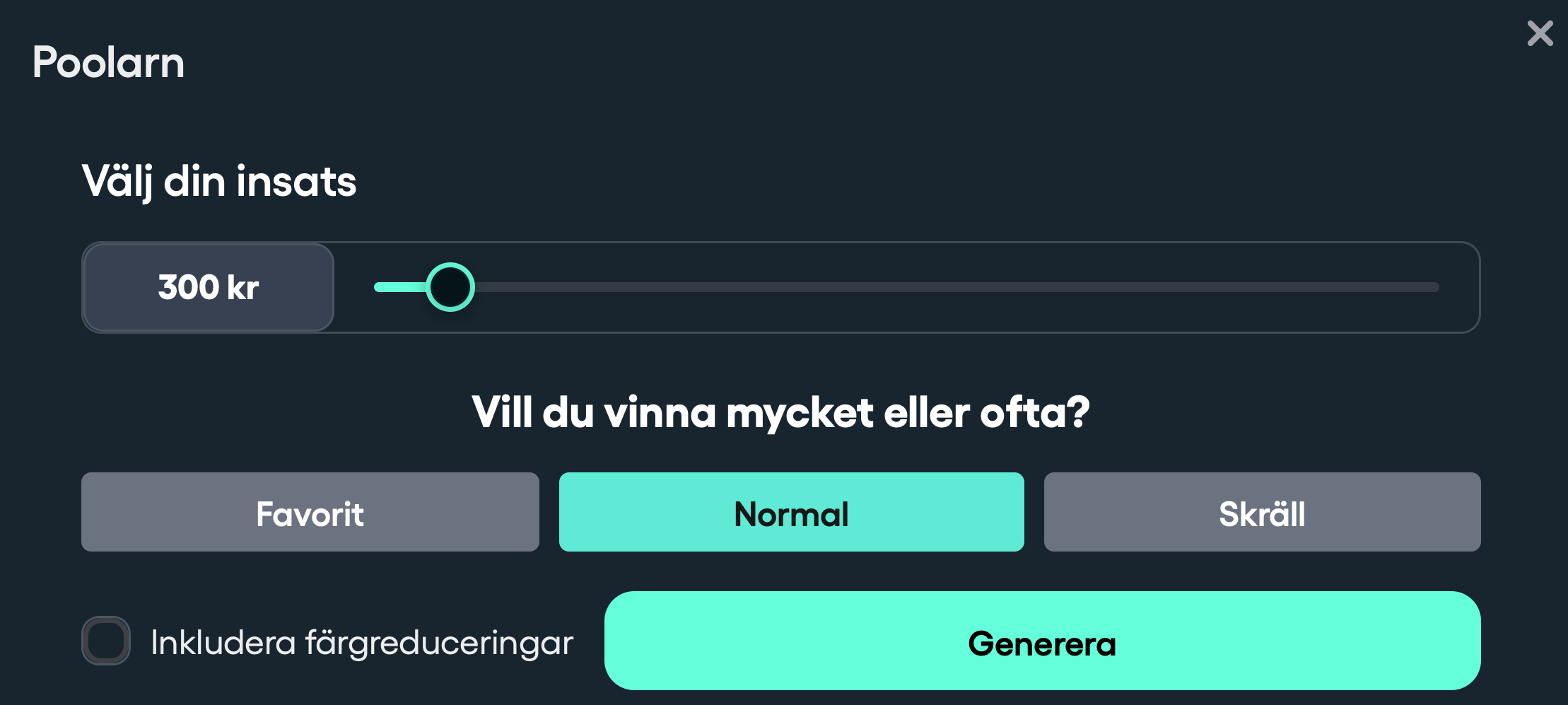The width and height of the screenshot is (1568, 705).
Task: Click the Poolarn dialog title
Action: pos(108,62)
